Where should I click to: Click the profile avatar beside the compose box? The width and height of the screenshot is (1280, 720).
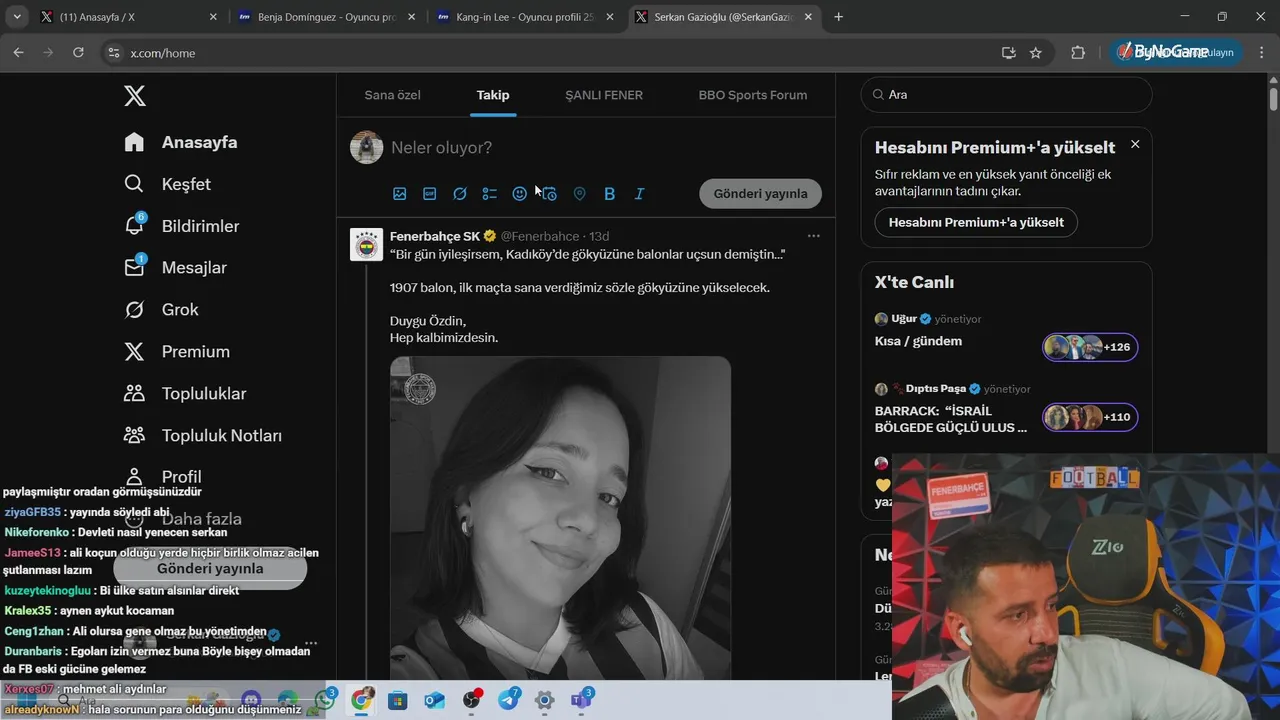click(x=367, y=147)
